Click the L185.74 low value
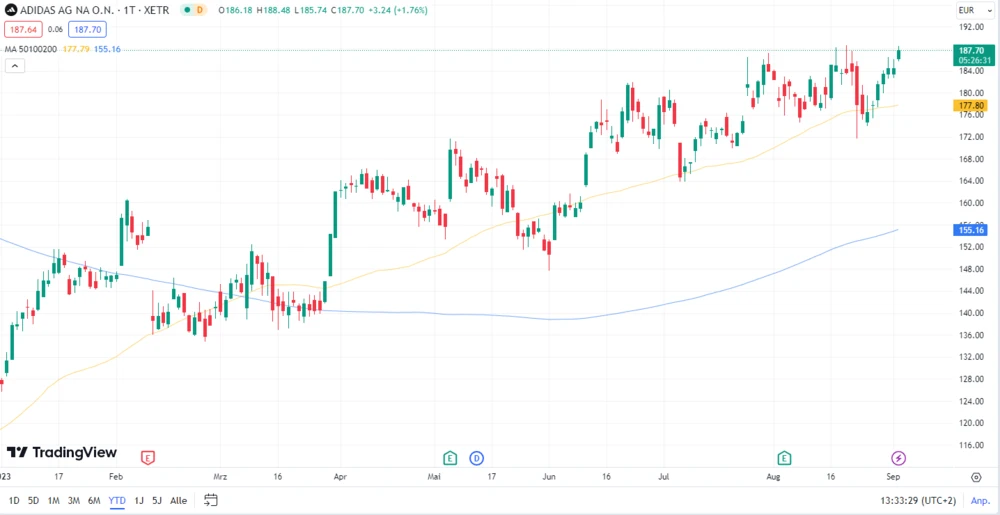Viewport: 1000px width, 515px height. [x=311, y=10]
